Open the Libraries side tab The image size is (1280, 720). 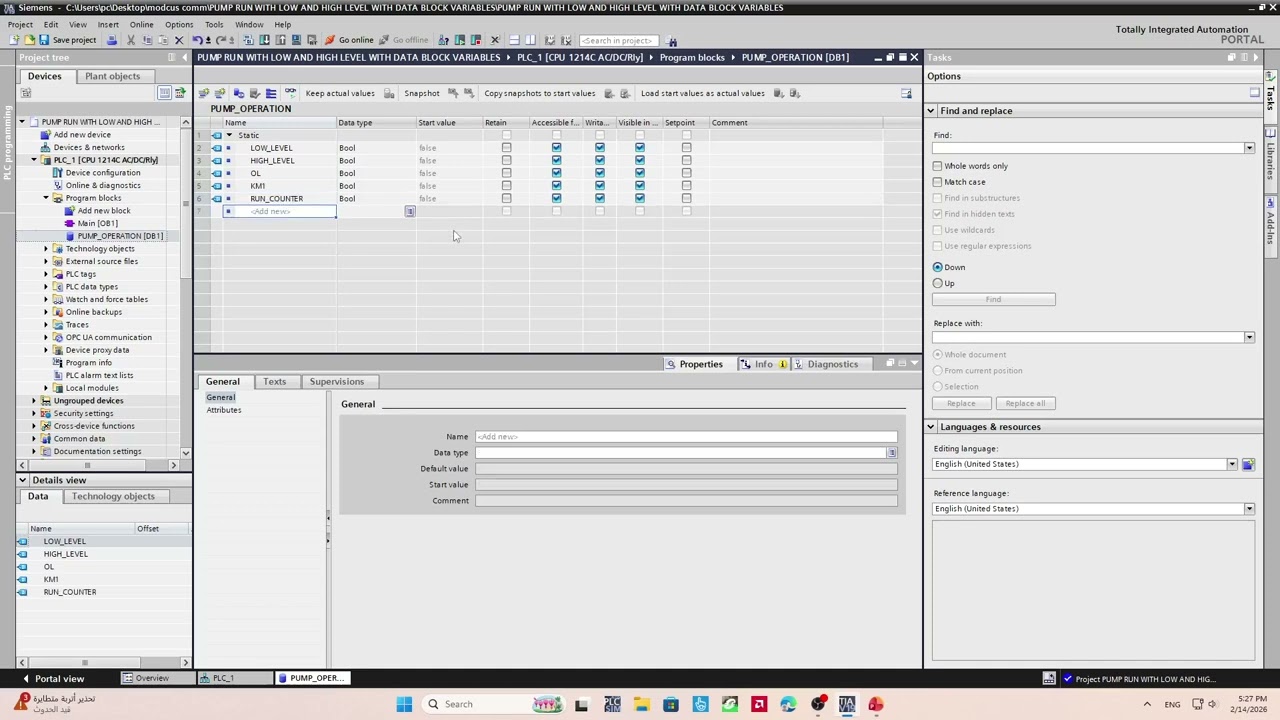pos(1271,158)
